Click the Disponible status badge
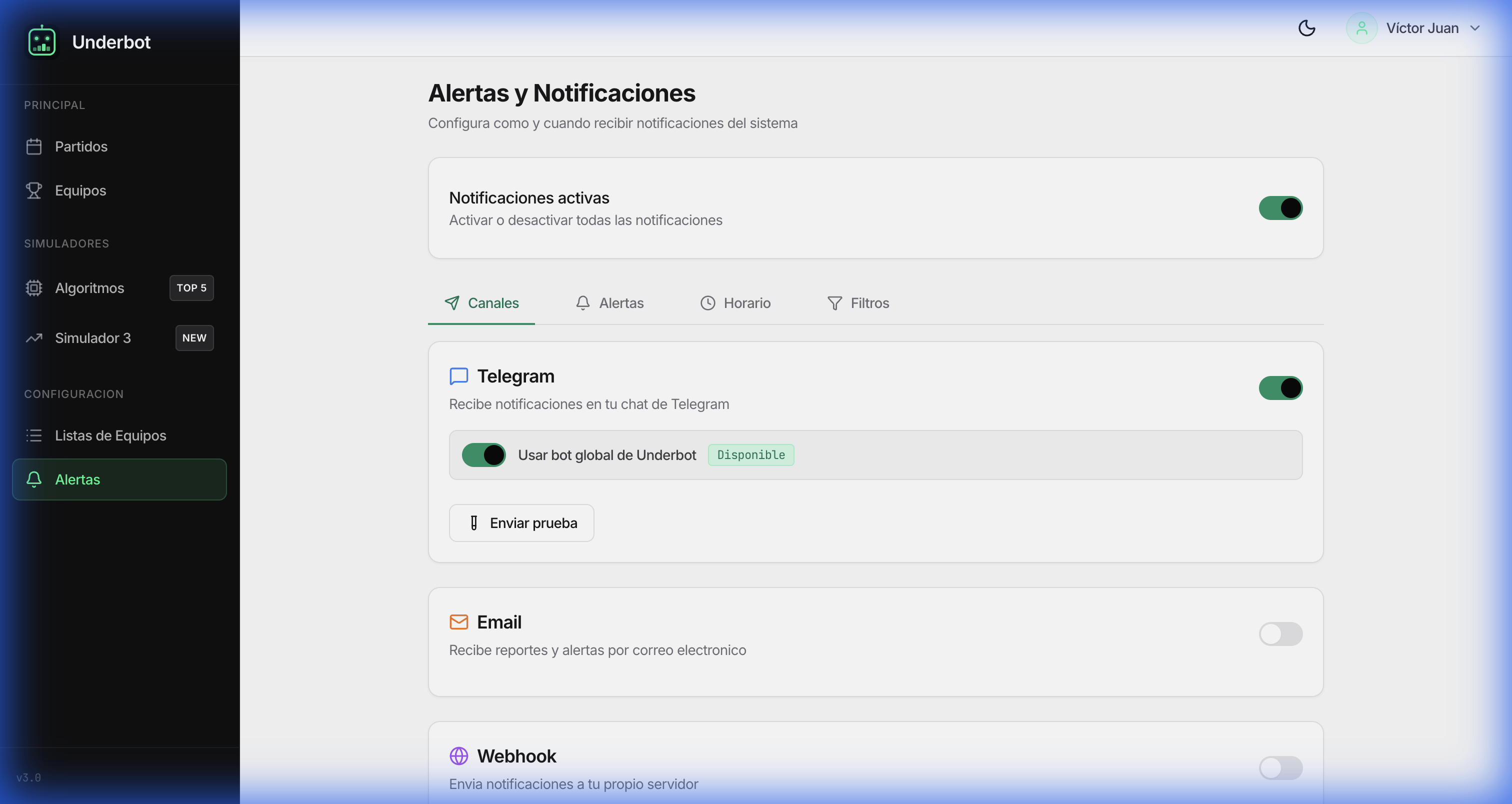 pyautogui.click(x=750, y=455)
